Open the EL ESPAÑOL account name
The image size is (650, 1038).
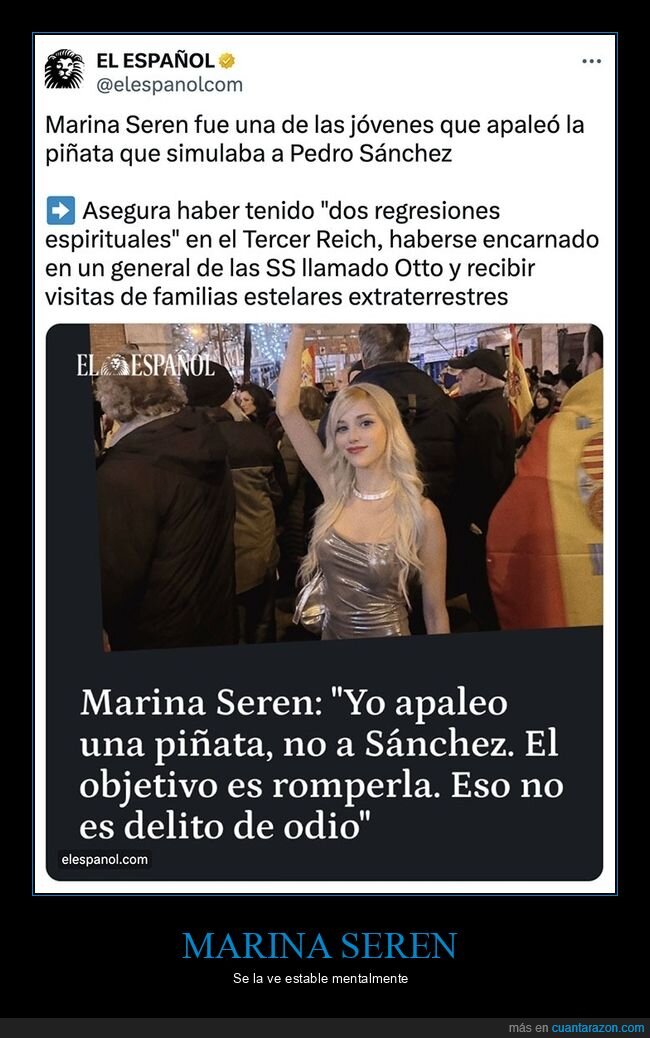point(156,61)
